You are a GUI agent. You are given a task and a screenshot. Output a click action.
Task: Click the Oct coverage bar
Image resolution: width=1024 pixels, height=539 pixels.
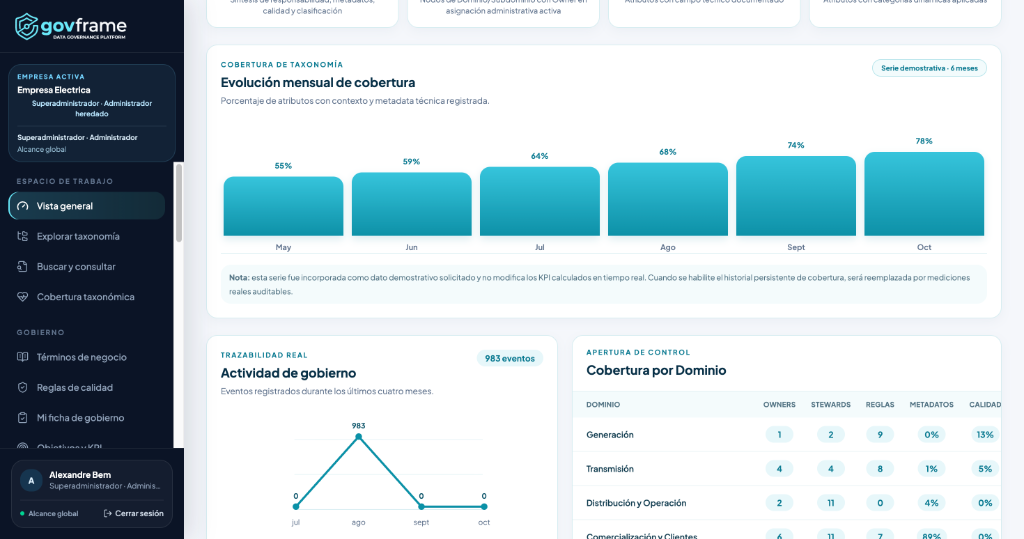pos(924,194)
